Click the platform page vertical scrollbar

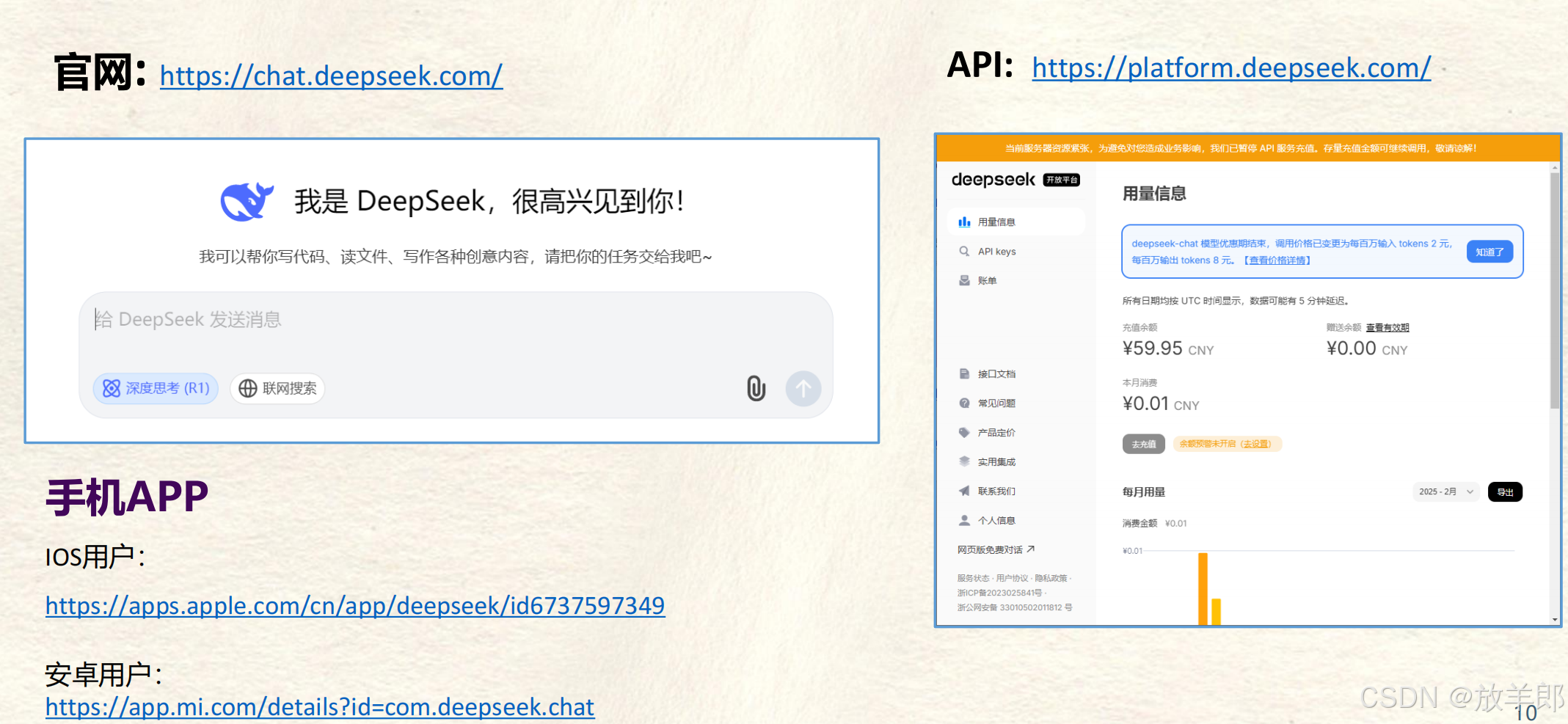click(1555, 290)
